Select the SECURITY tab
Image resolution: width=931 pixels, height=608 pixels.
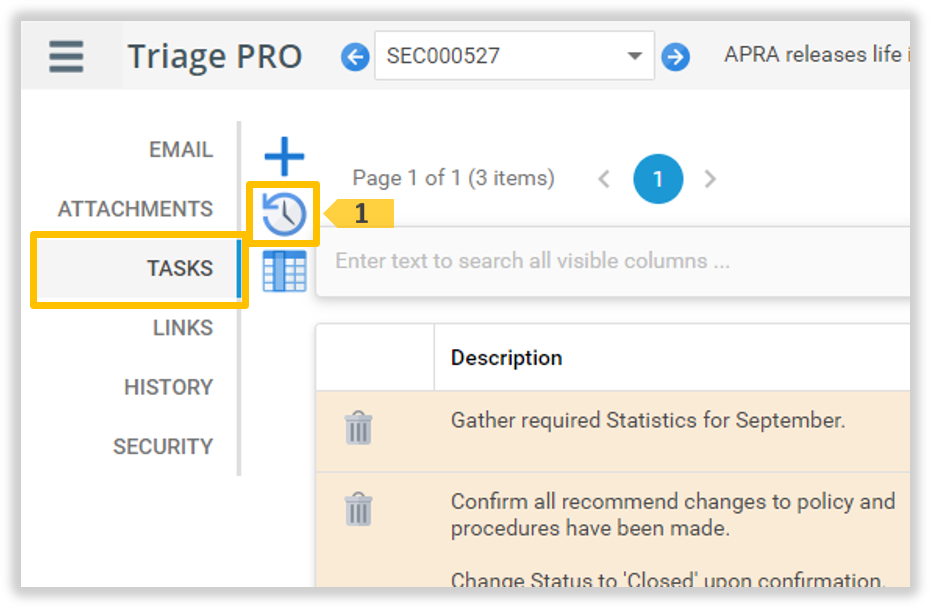click(x=163, y=446)
